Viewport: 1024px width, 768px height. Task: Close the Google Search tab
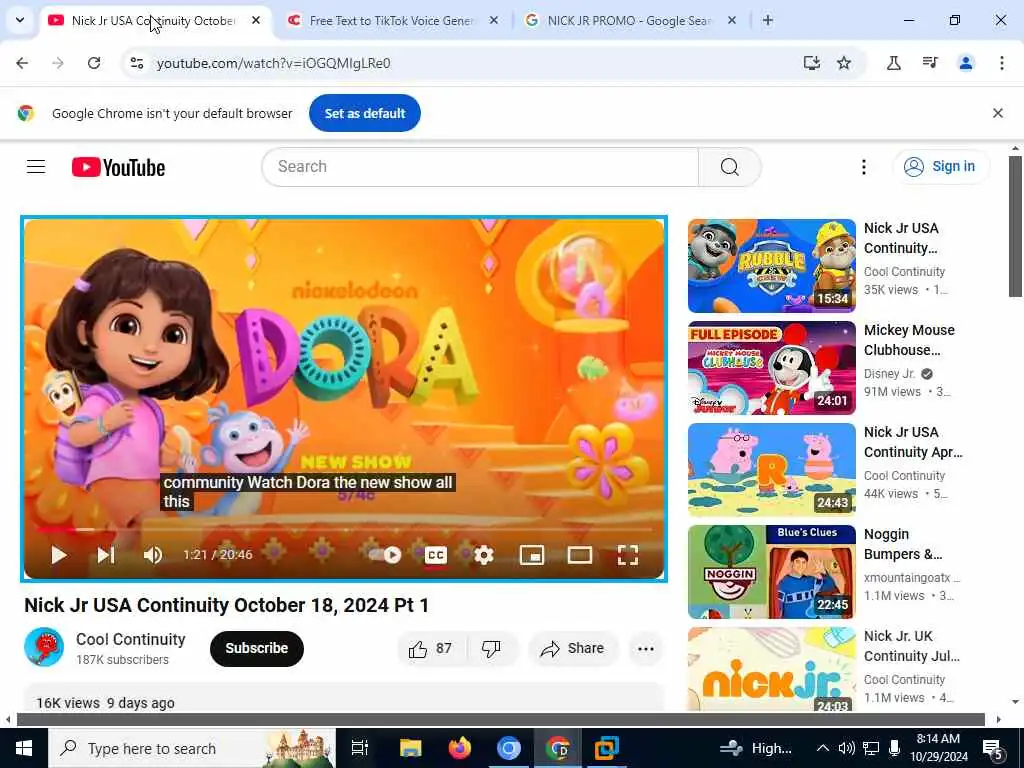click(x=731, y=21)
